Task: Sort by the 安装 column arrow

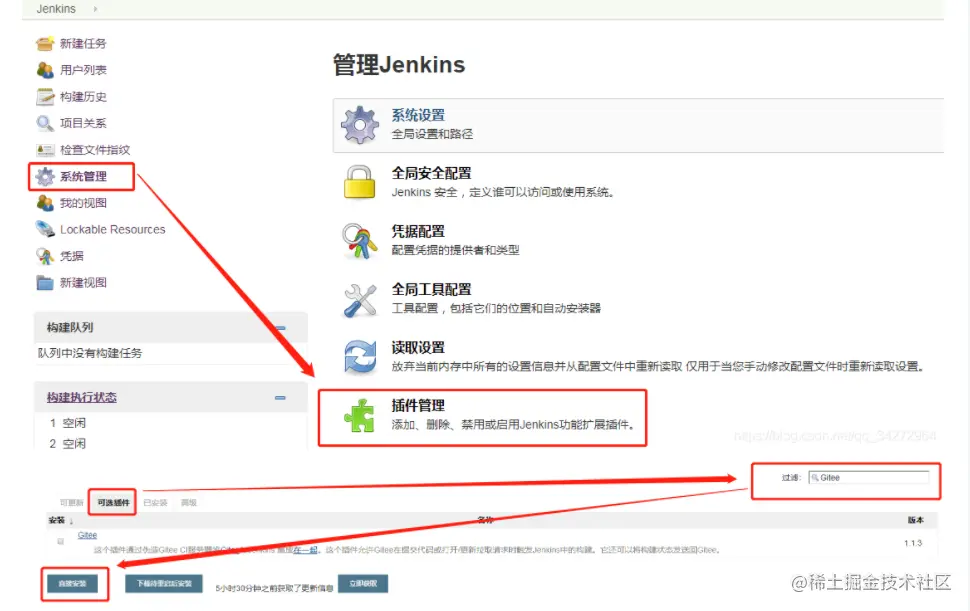Action: pyautogui.click(x=71, y=521)
